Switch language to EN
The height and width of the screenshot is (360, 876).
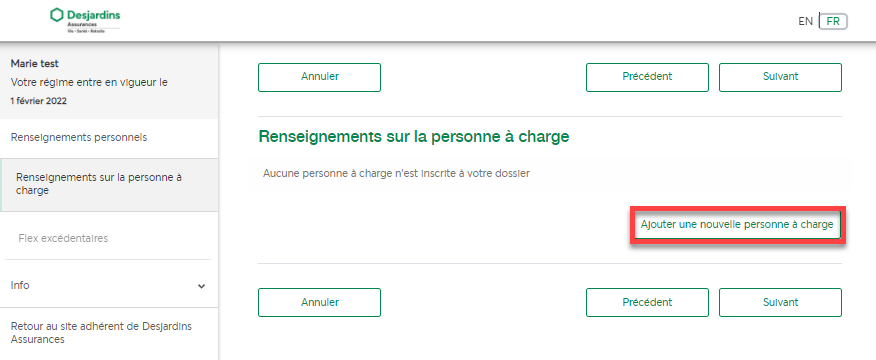(806, 22)
